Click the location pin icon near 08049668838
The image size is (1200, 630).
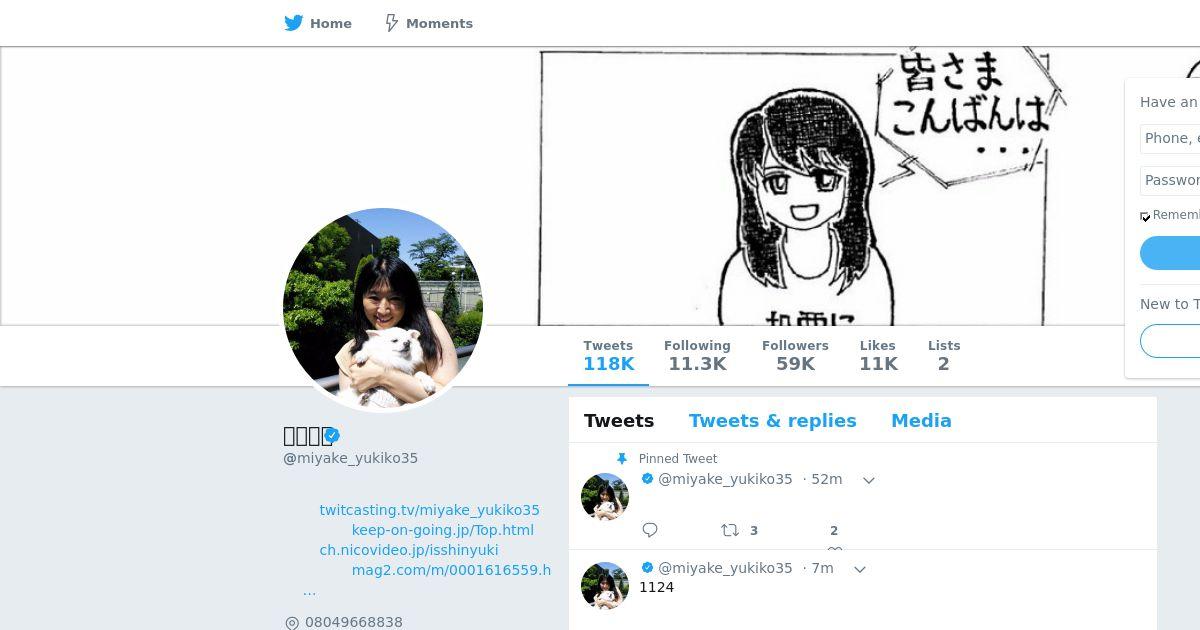[x=292, y=623]
